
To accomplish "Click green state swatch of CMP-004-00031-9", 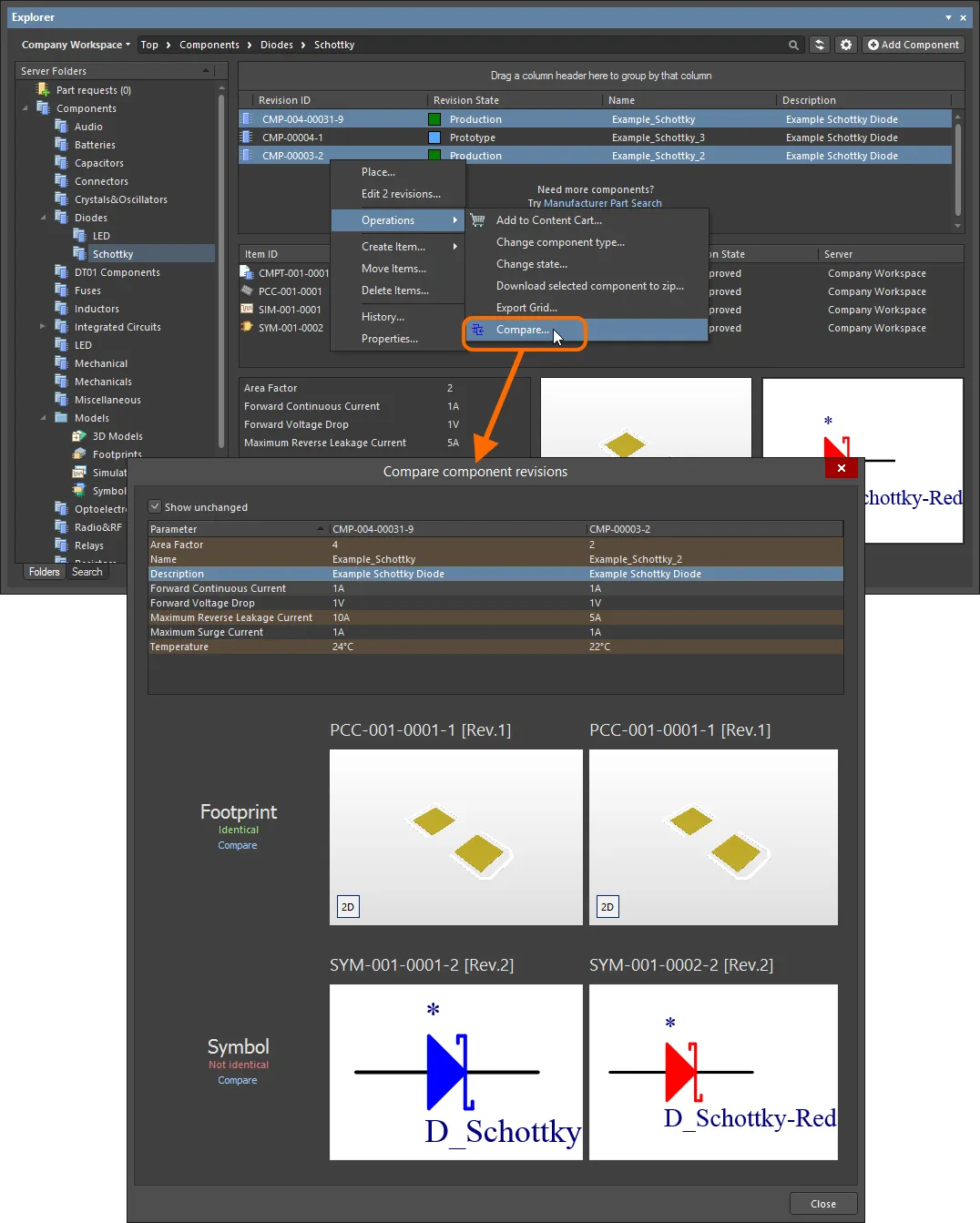I will (x=434, y=119).
